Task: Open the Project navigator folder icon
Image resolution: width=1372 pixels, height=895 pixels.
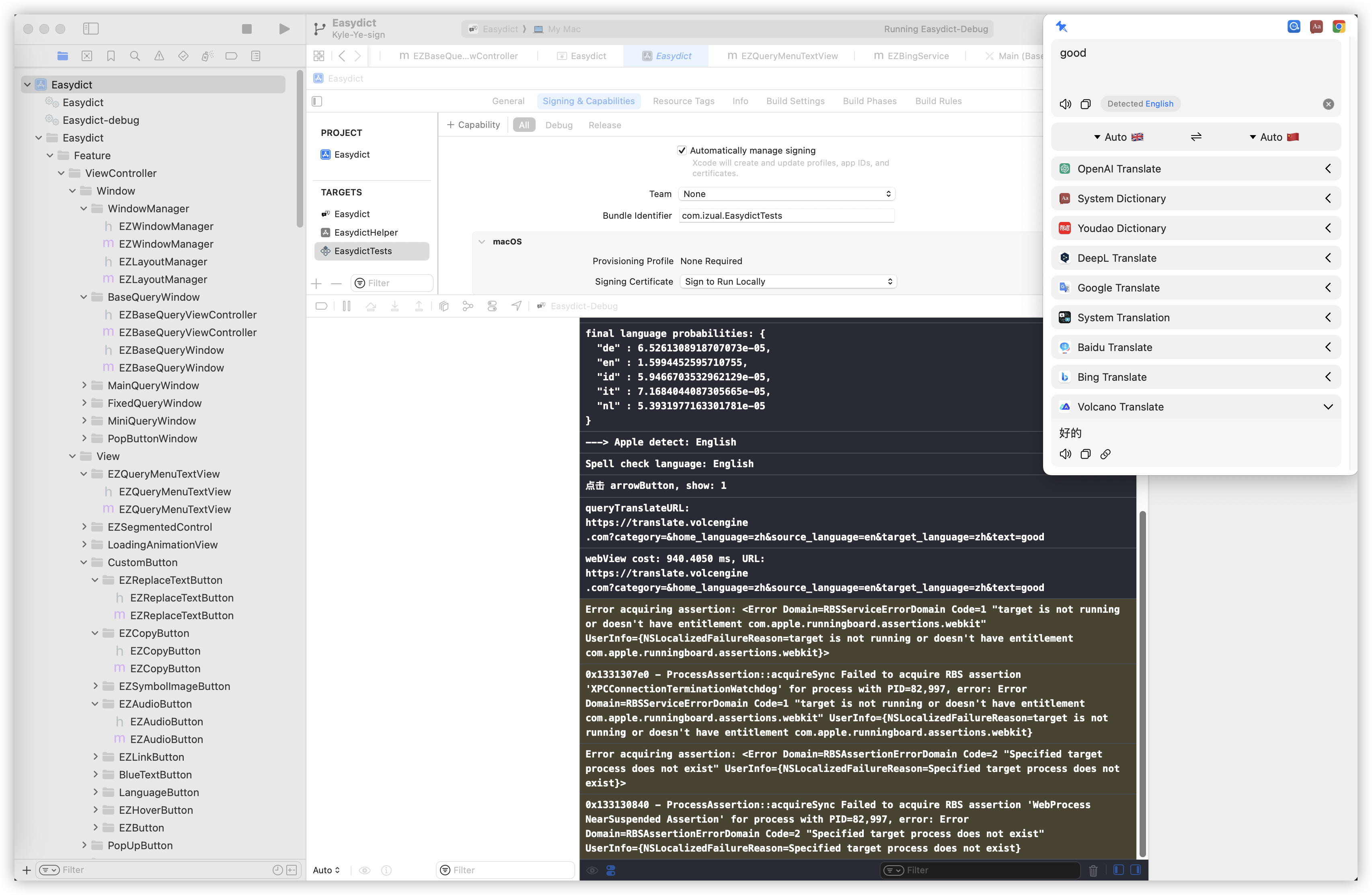Action: coord(62,56)
